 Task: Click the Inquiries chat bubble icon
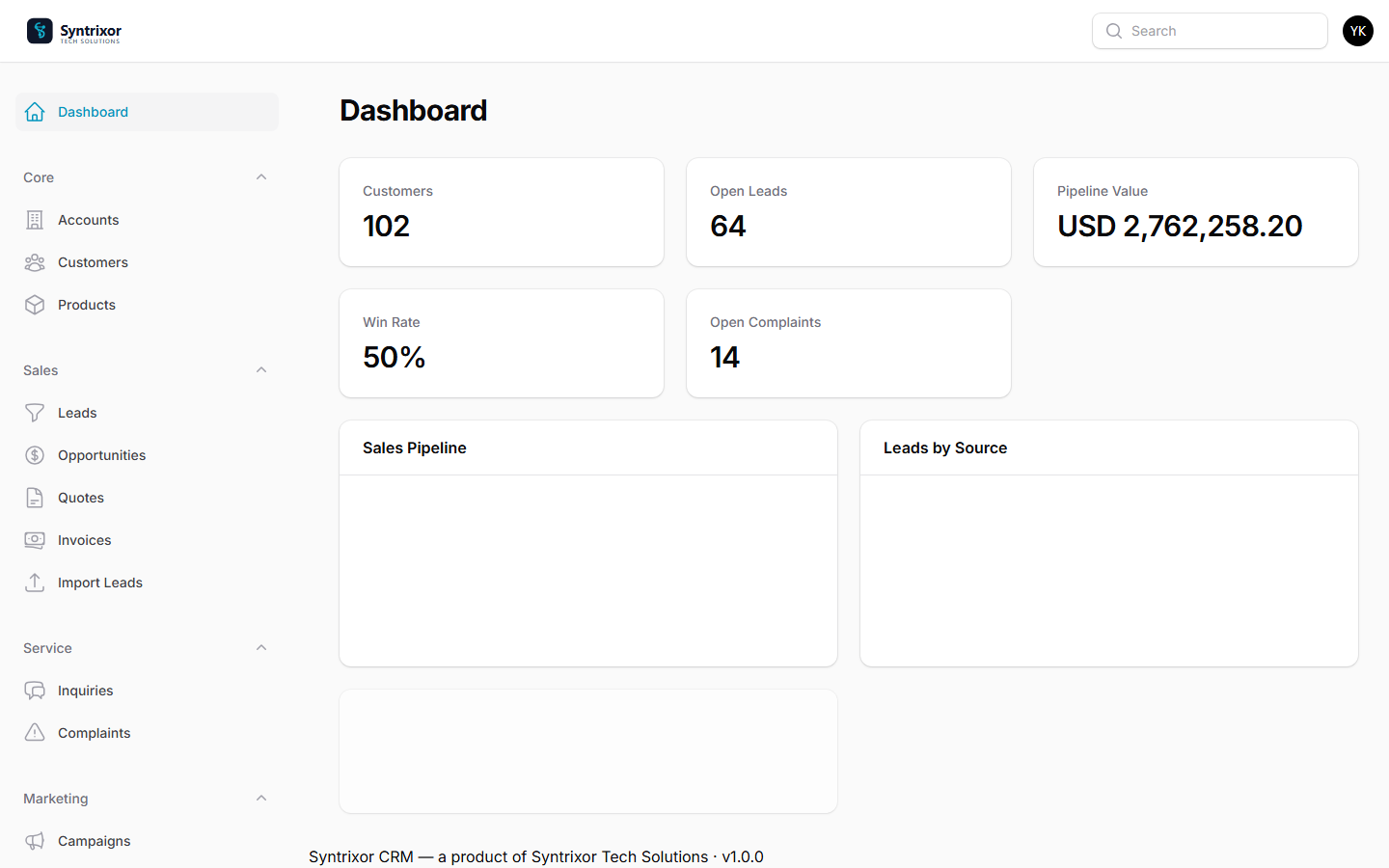pos(35,691)
